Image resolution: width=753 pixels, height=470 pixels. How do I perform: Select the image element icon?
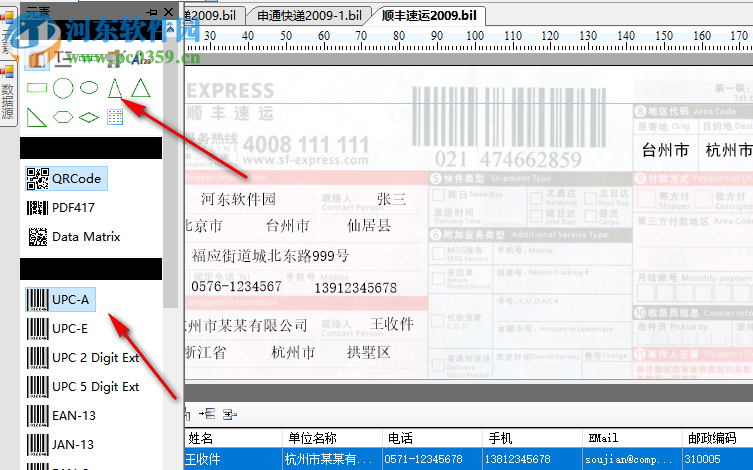(x=36, y=58)
